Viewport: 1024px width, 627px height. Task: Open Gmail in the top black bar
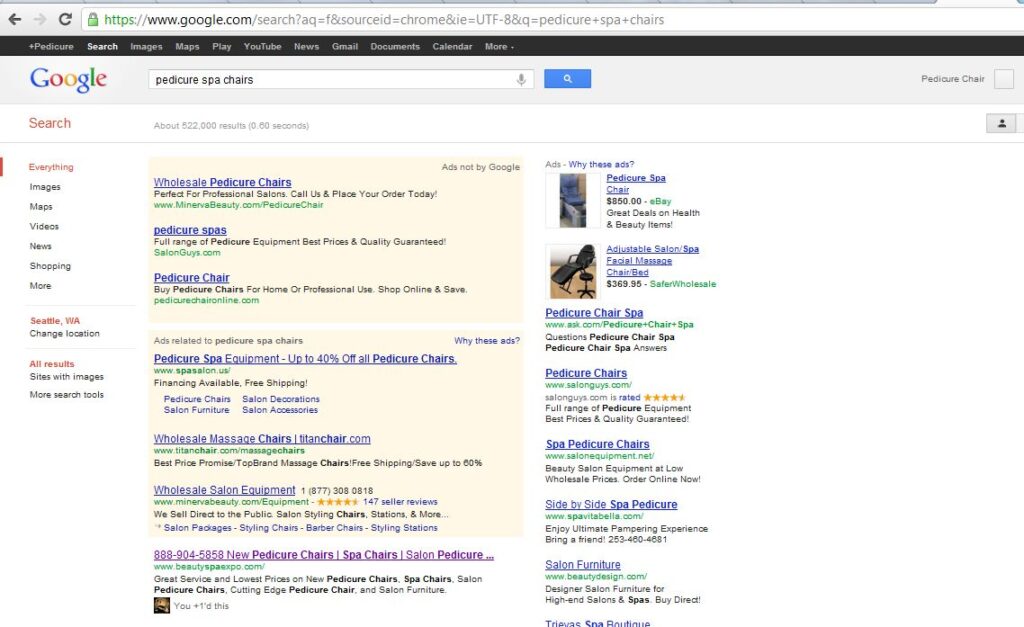[x=345, y=46]
